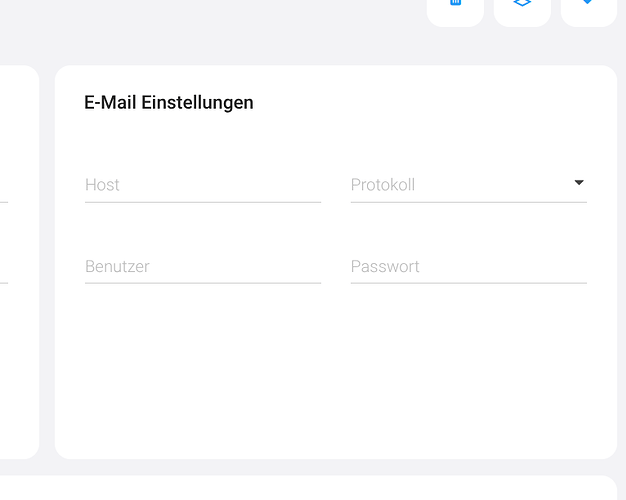Focus the Host input field
Viewport: 626px width, 500px height.
tap(203, 185)
